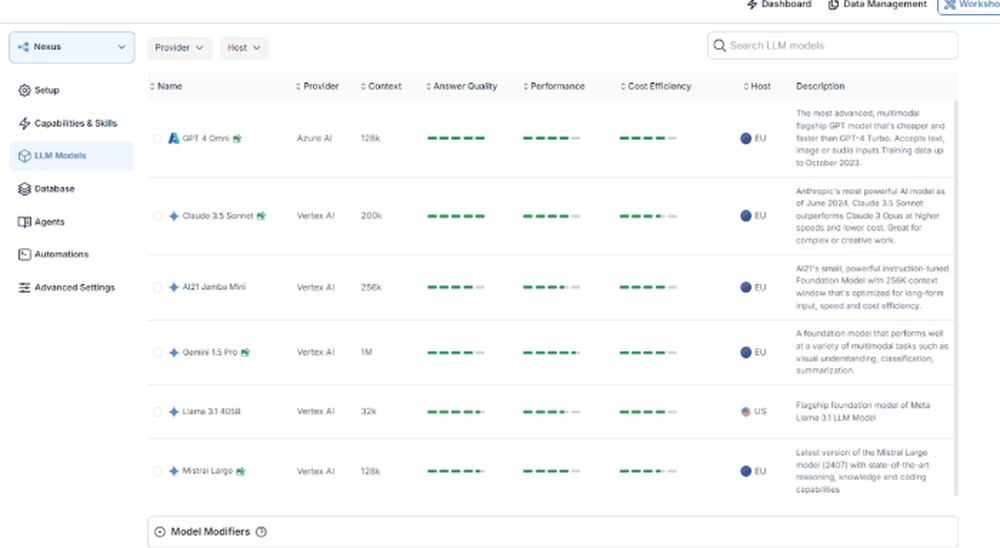The height and width of the screenshot is (548, 1000).
Task: Sort by the Provider column header
Action: (317, 86)
